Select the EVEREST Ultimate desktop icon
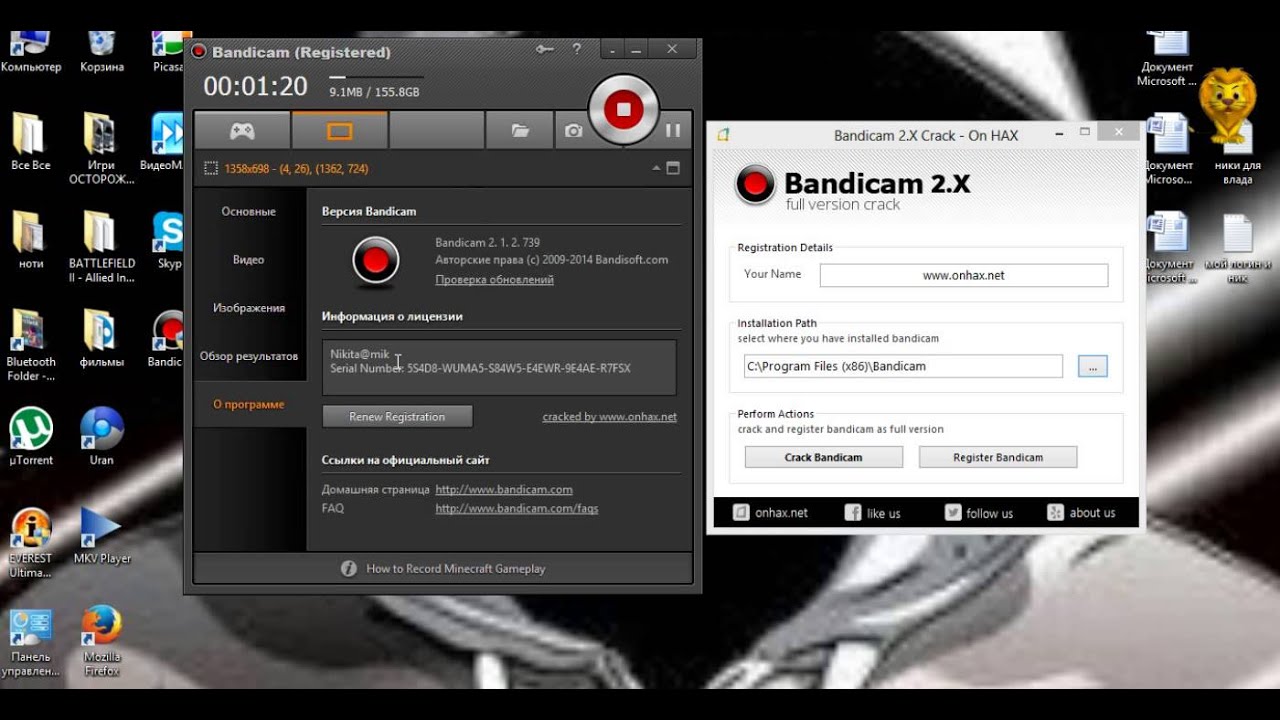Screen dimensions: 1280x720 (x=30, y=543)
